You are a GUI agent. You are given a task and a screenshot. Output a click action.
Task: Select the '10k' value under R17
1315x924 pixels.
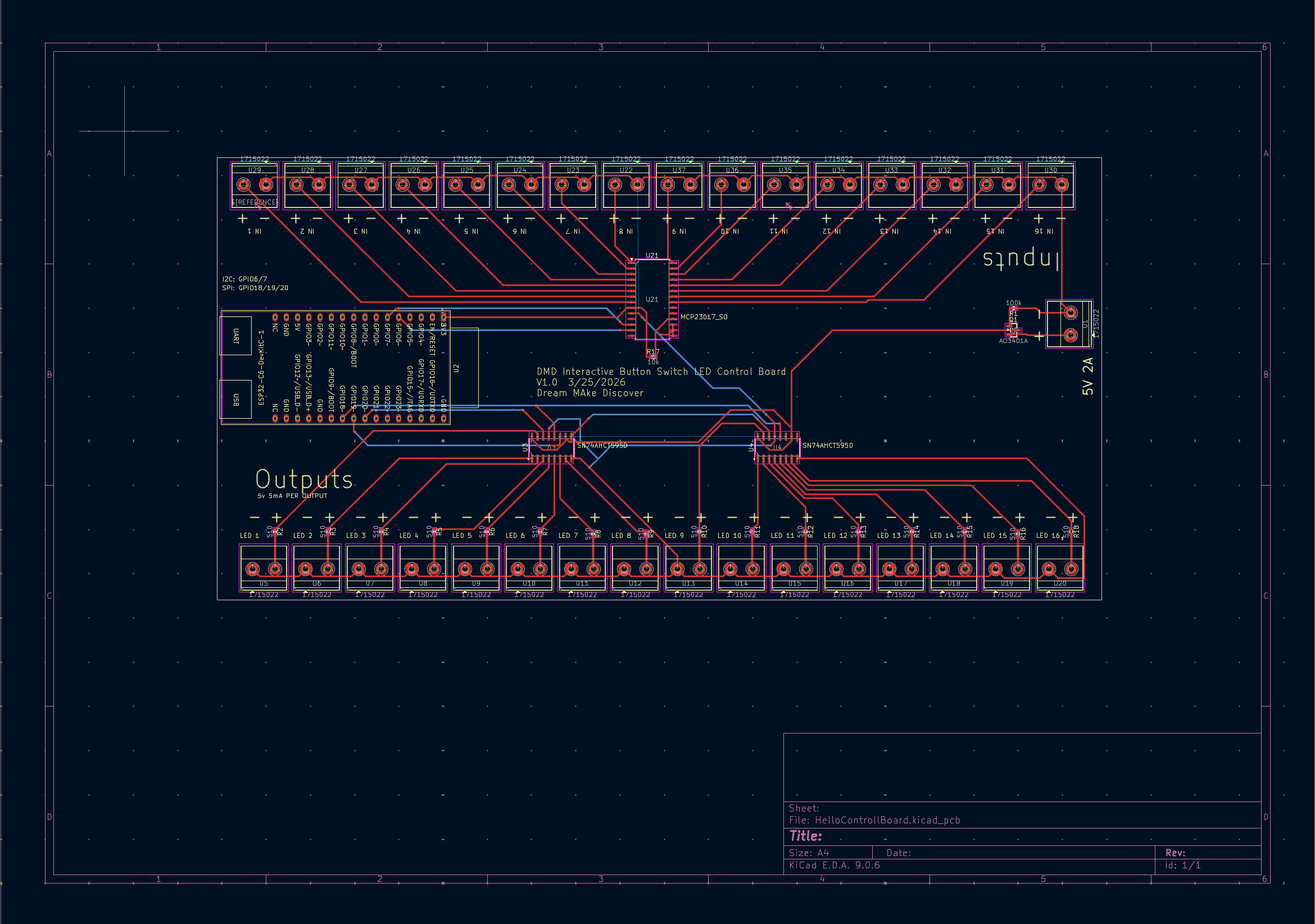[653, 362]
